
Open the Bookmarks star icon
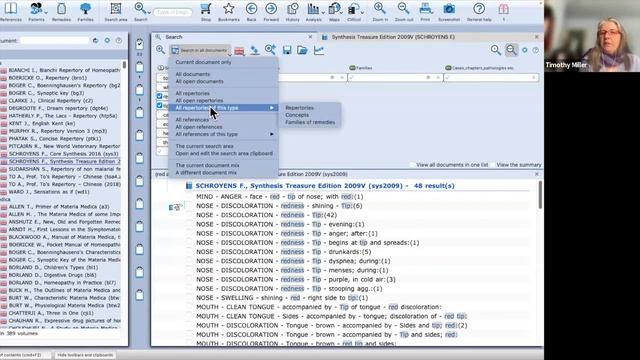click(229, 9)
